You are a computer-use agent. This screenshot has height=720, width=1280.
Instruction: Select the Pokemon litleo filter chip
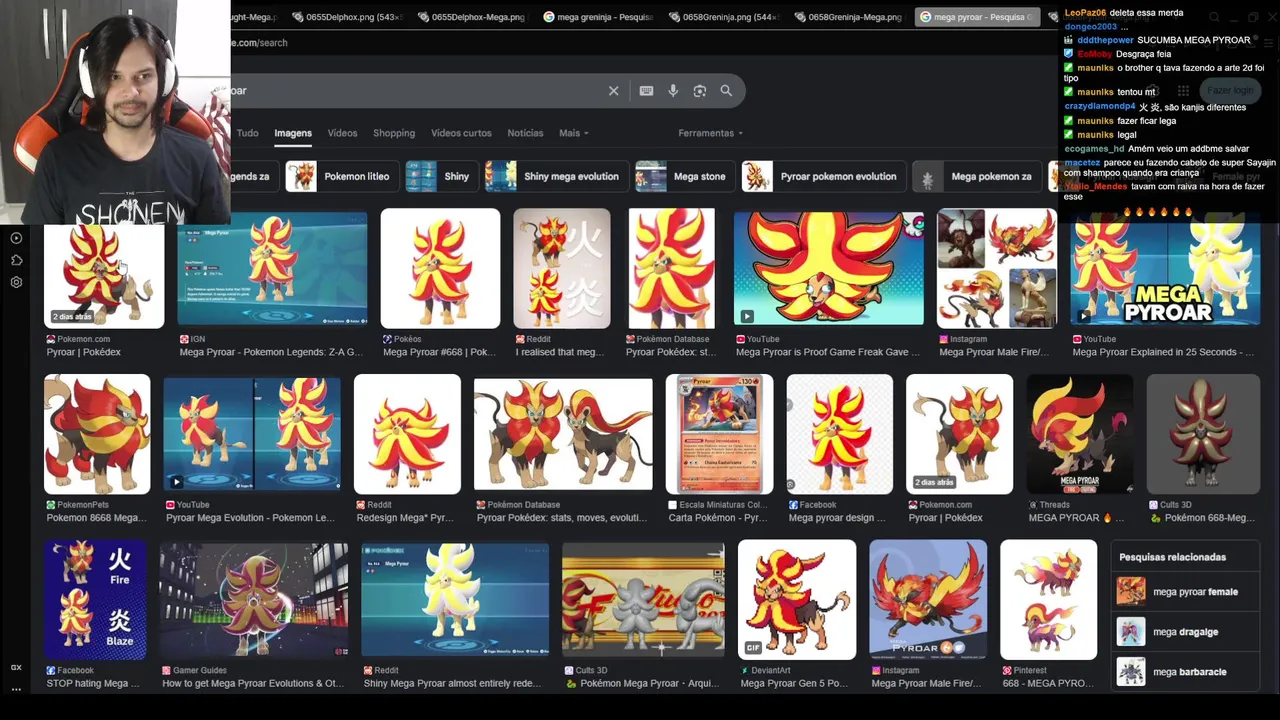pos(340,176)
